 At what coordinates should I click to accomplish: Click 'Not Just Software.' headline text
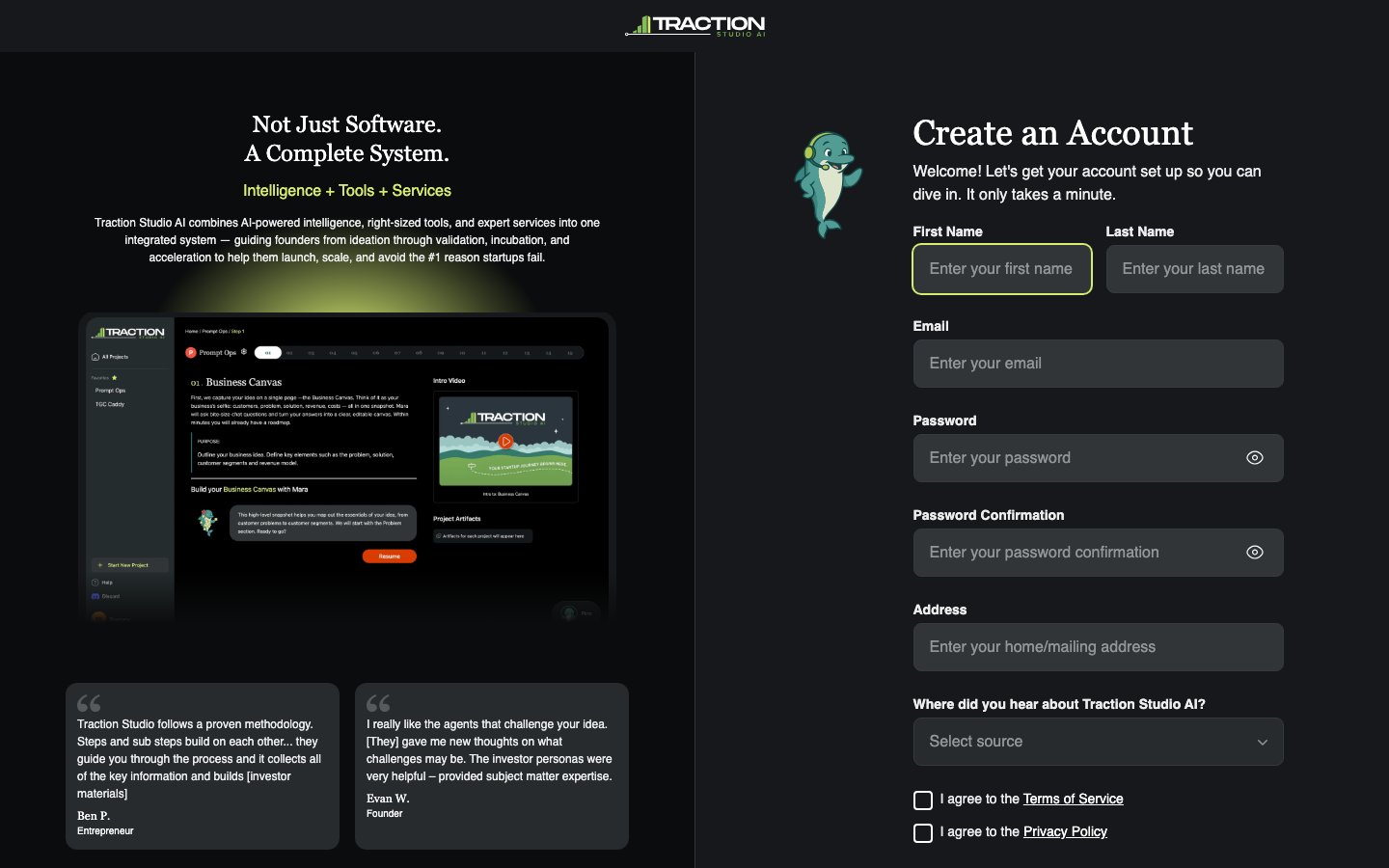pos(347,124)
